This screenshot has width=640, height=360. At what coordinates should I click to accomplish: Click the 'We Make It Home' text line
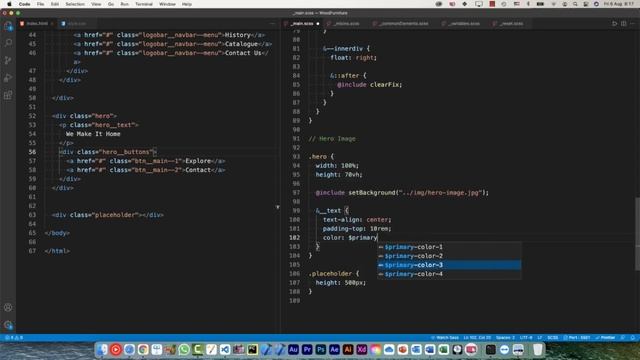click(x=93, y=134)
